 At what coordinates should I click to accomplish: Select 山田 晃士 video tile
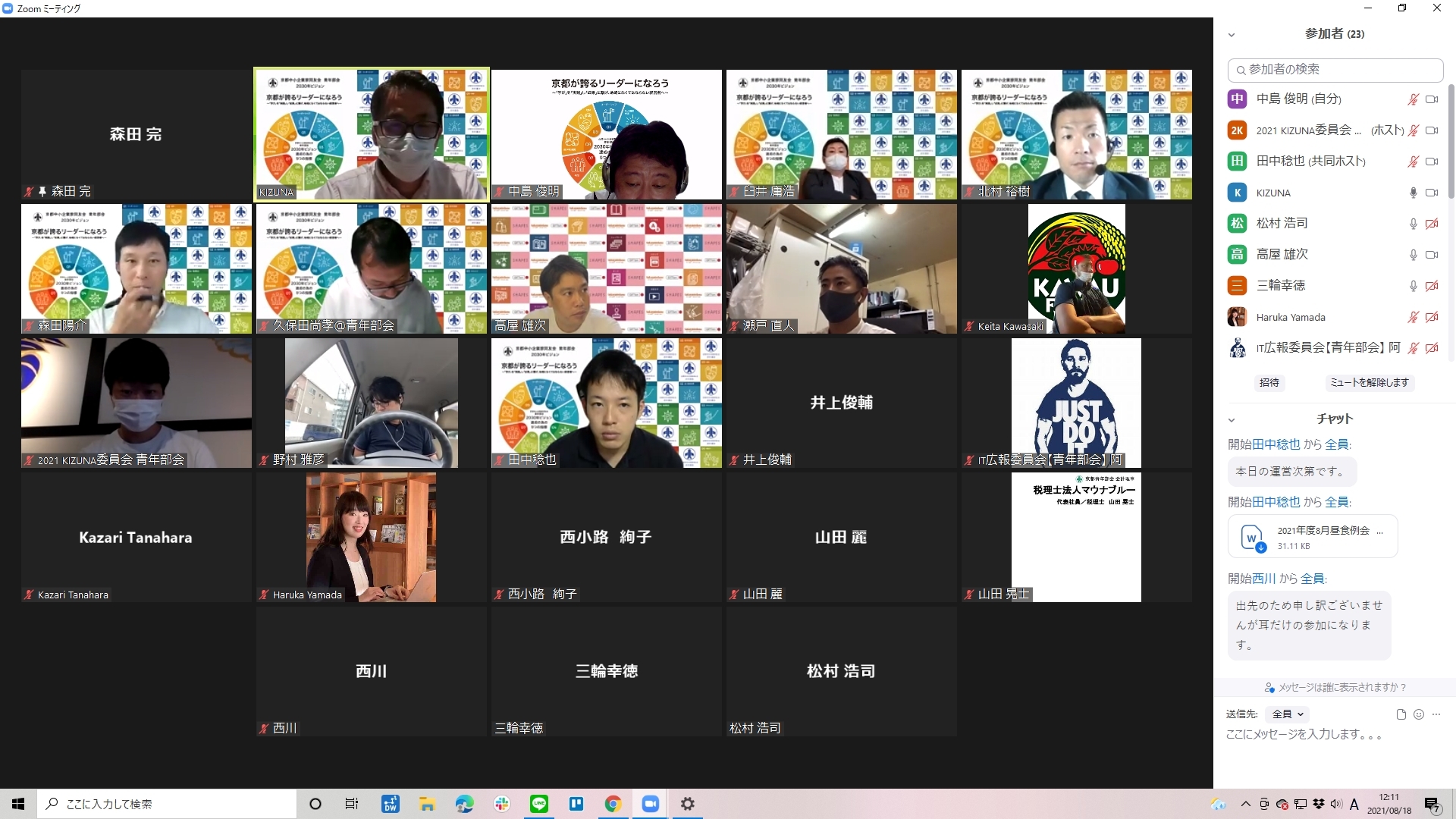[x=1076, y=537]
